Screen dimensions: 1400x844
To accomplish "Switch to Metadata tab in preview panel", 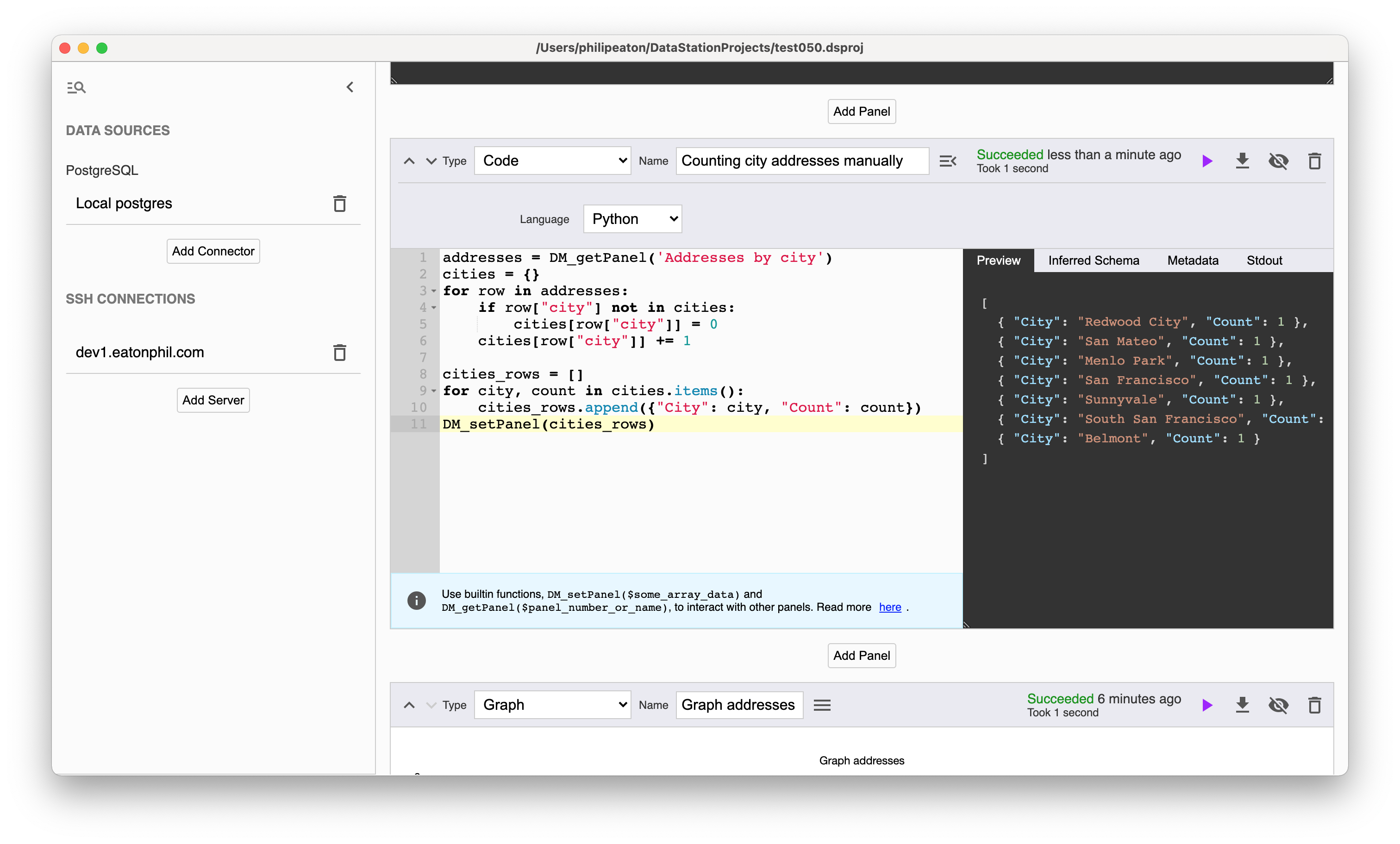I will pyautogui.click(x=1192, y=260).
